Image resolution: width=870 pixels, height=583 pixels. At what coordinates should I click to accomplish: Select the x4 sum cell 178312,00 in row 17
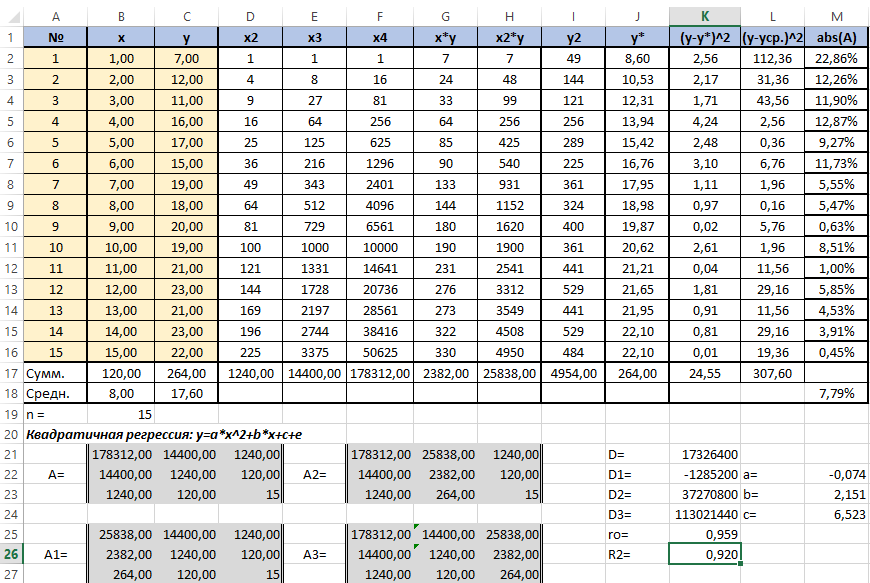point(379,373)
